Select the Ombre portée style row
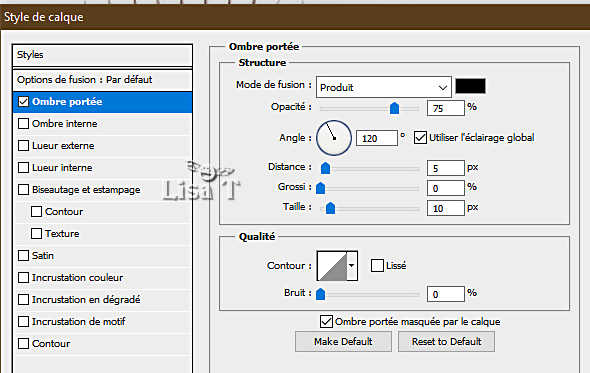The width and height of the screenshot is (590, 373). point(102,102)
